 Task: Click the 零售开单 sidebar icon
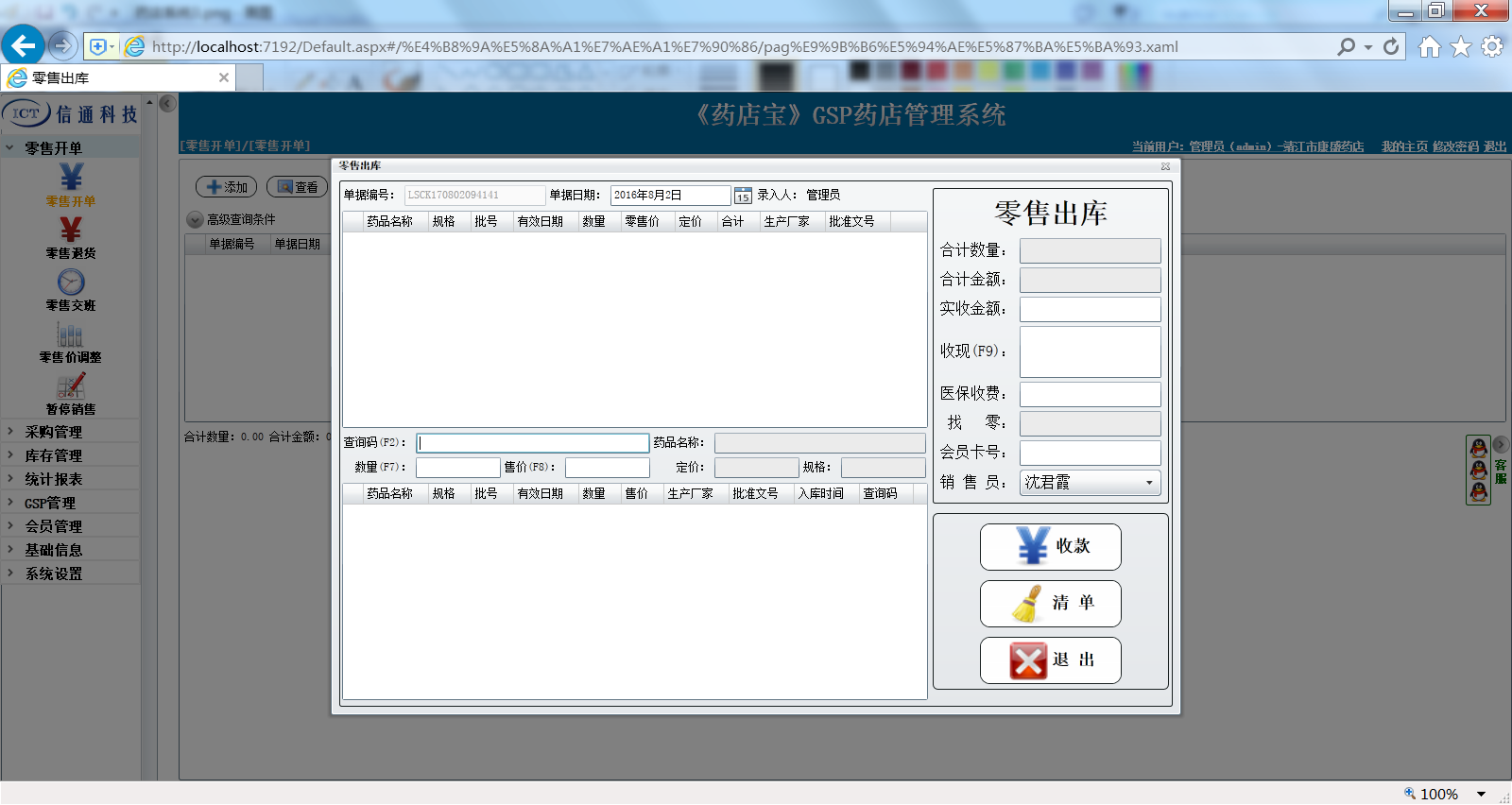(71, 179)
